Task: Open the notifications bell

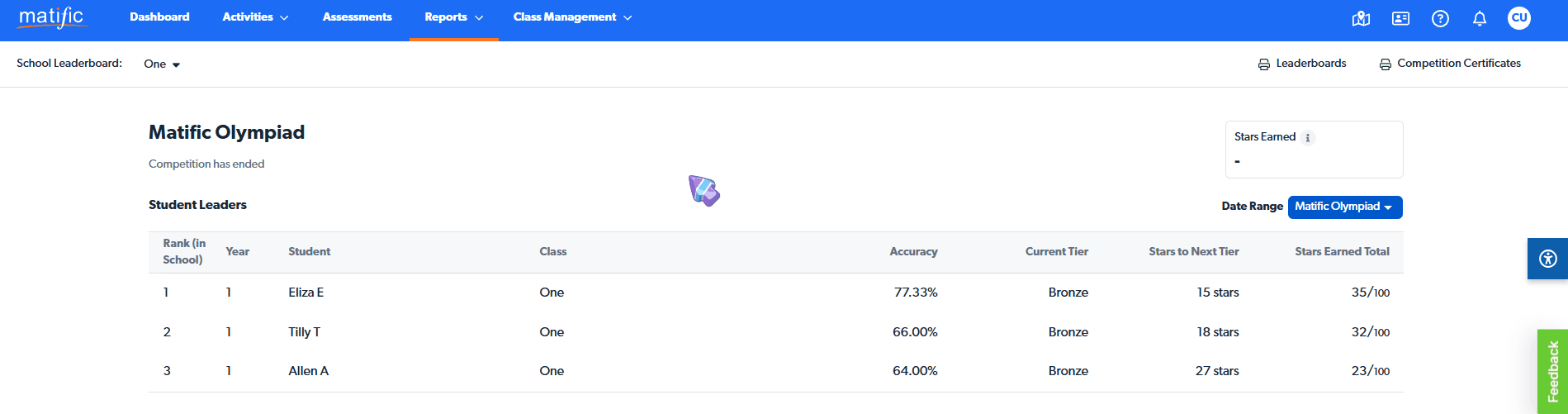Action: [1480, 18]
